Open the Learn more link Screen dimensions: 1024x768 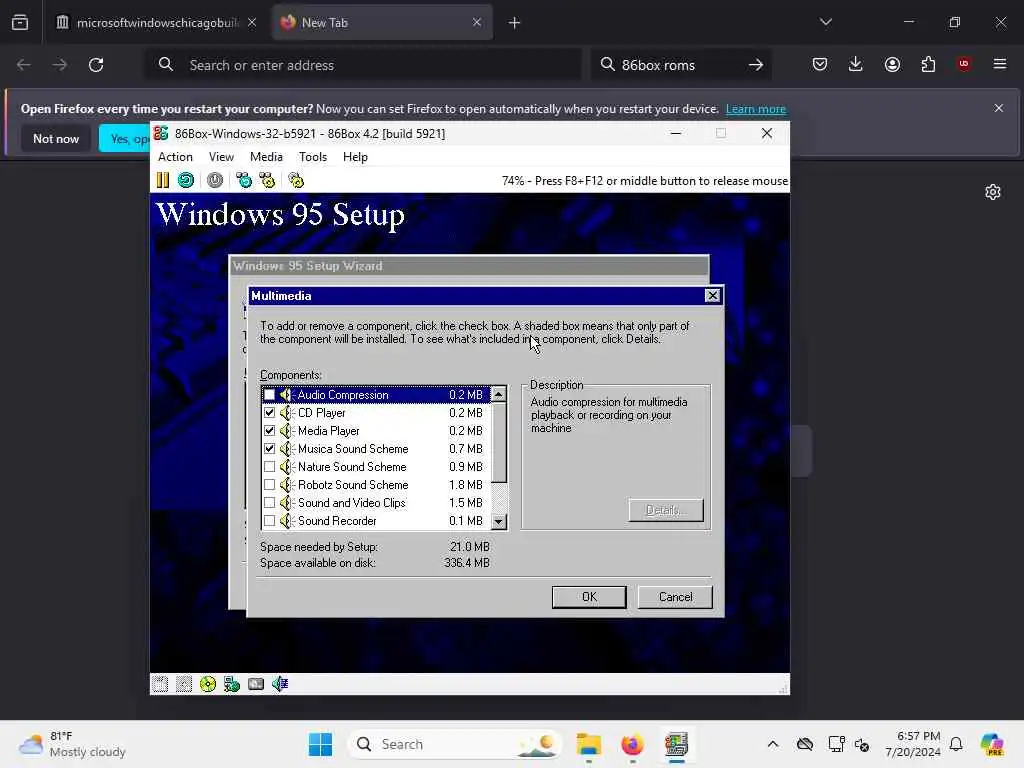pos(756,109)
